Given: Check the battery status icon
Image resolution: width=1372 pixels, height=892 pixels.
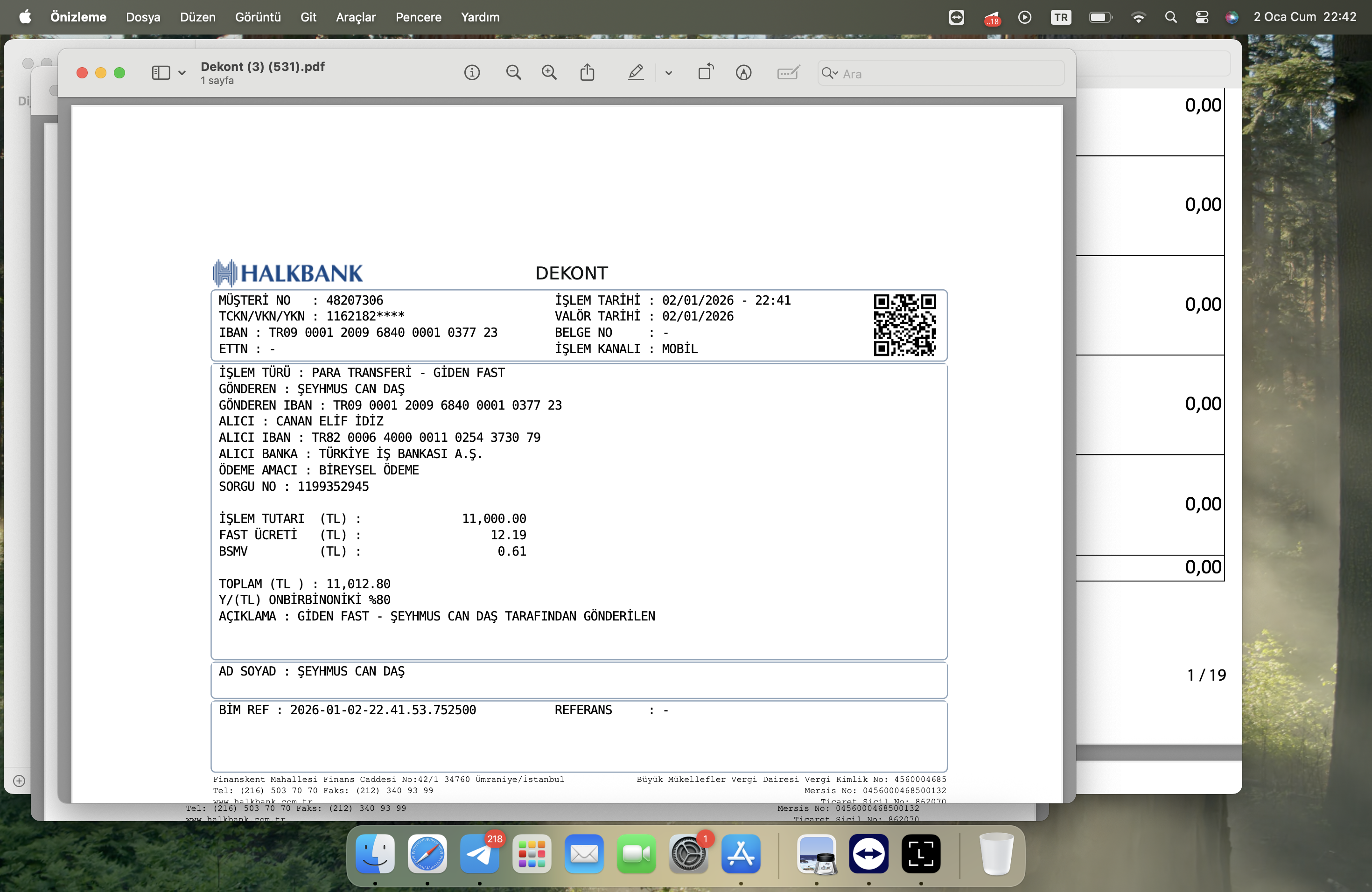Looking at the screenshot, I should 1100,17.
